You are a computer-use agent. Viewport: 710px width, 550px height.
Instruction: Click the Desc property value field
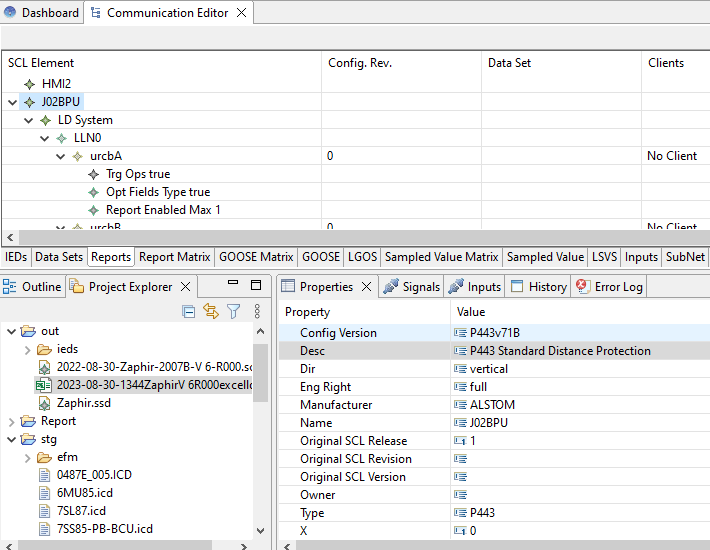(x=580, y=351)
